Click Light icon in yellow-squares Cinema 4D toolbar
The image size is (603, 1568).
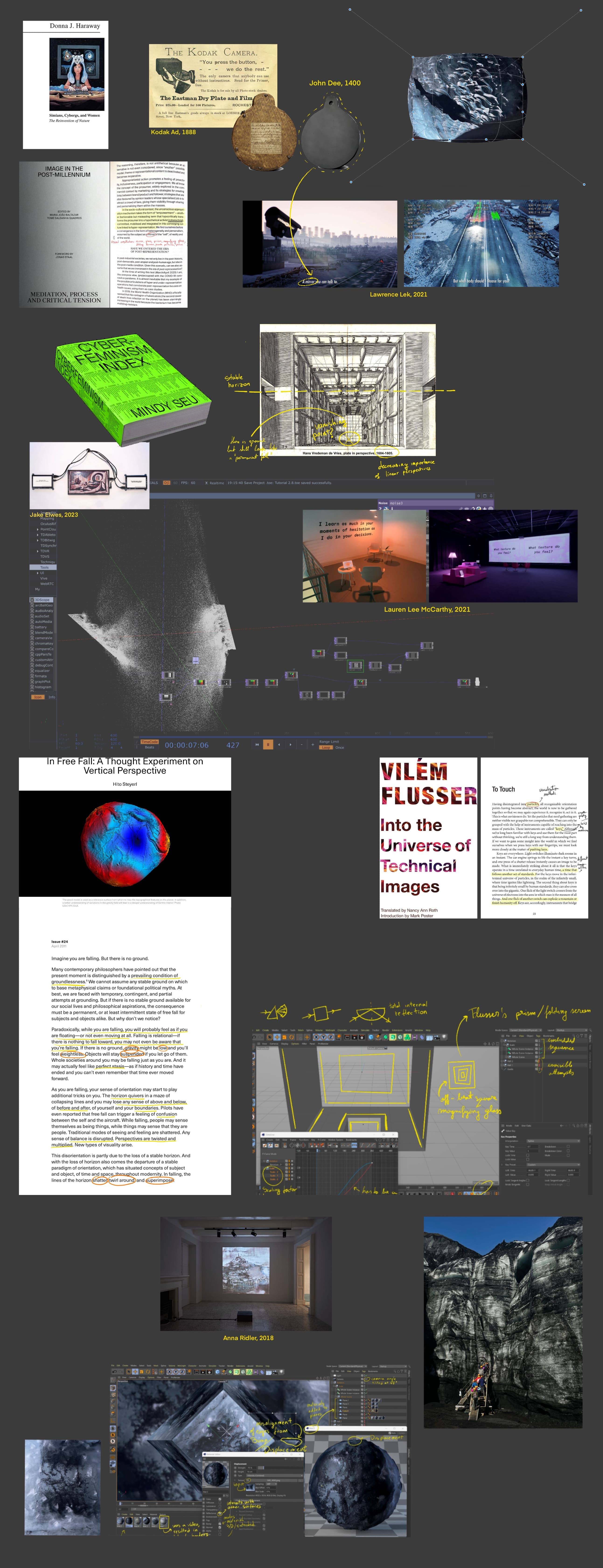point(444,1037)
